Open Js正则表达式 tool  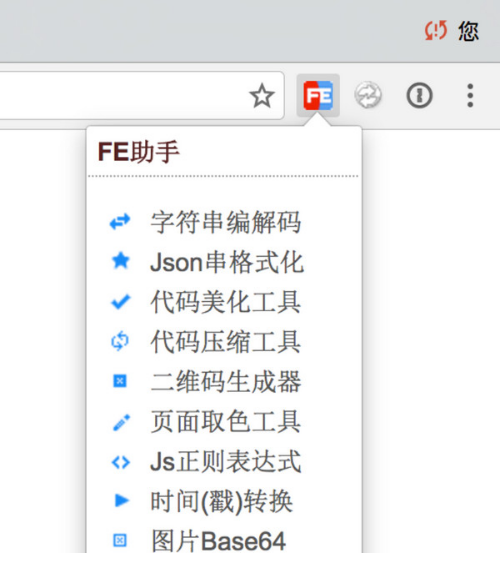226,461
